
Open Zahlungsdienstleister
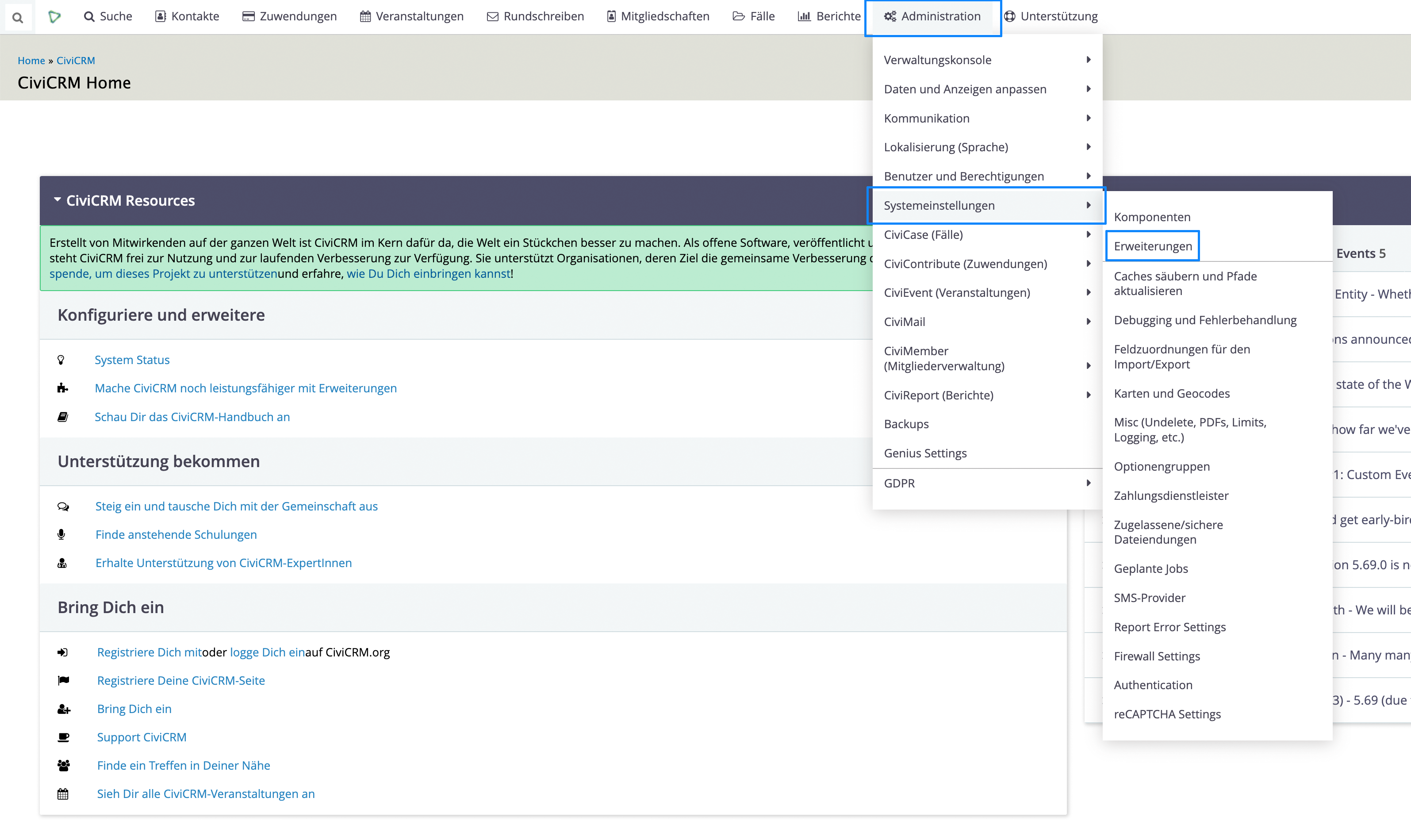(x=1217, y=496)
